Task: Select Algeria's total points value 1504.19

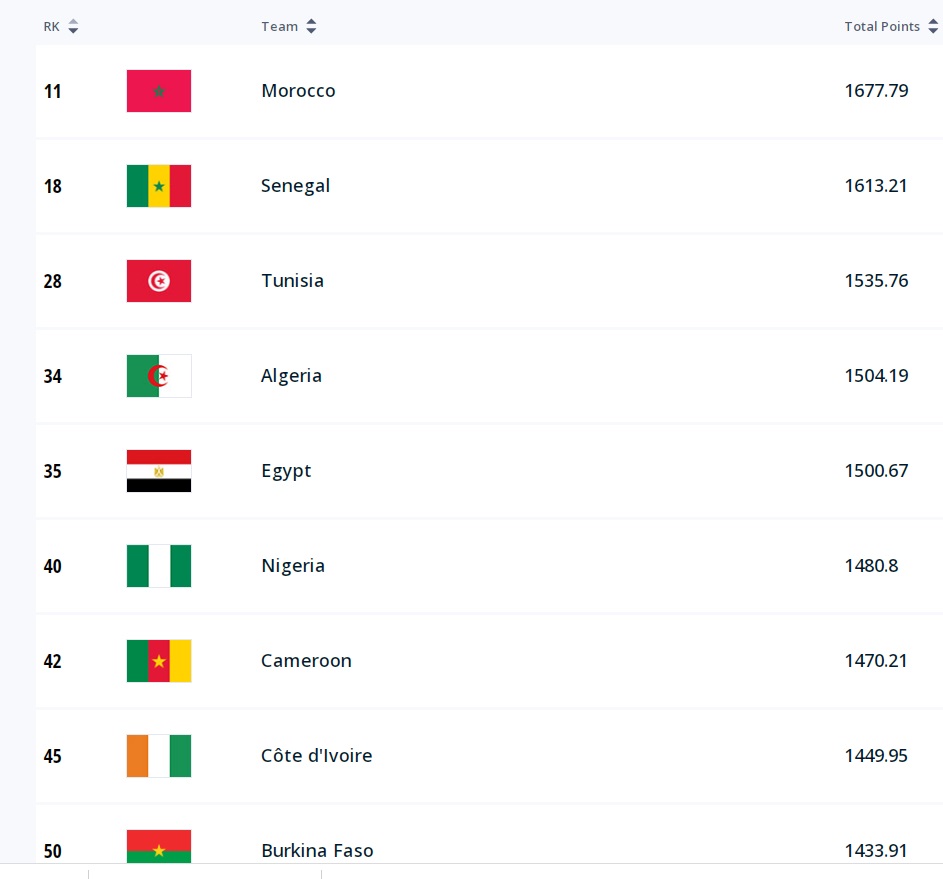Action: (876, 376)
